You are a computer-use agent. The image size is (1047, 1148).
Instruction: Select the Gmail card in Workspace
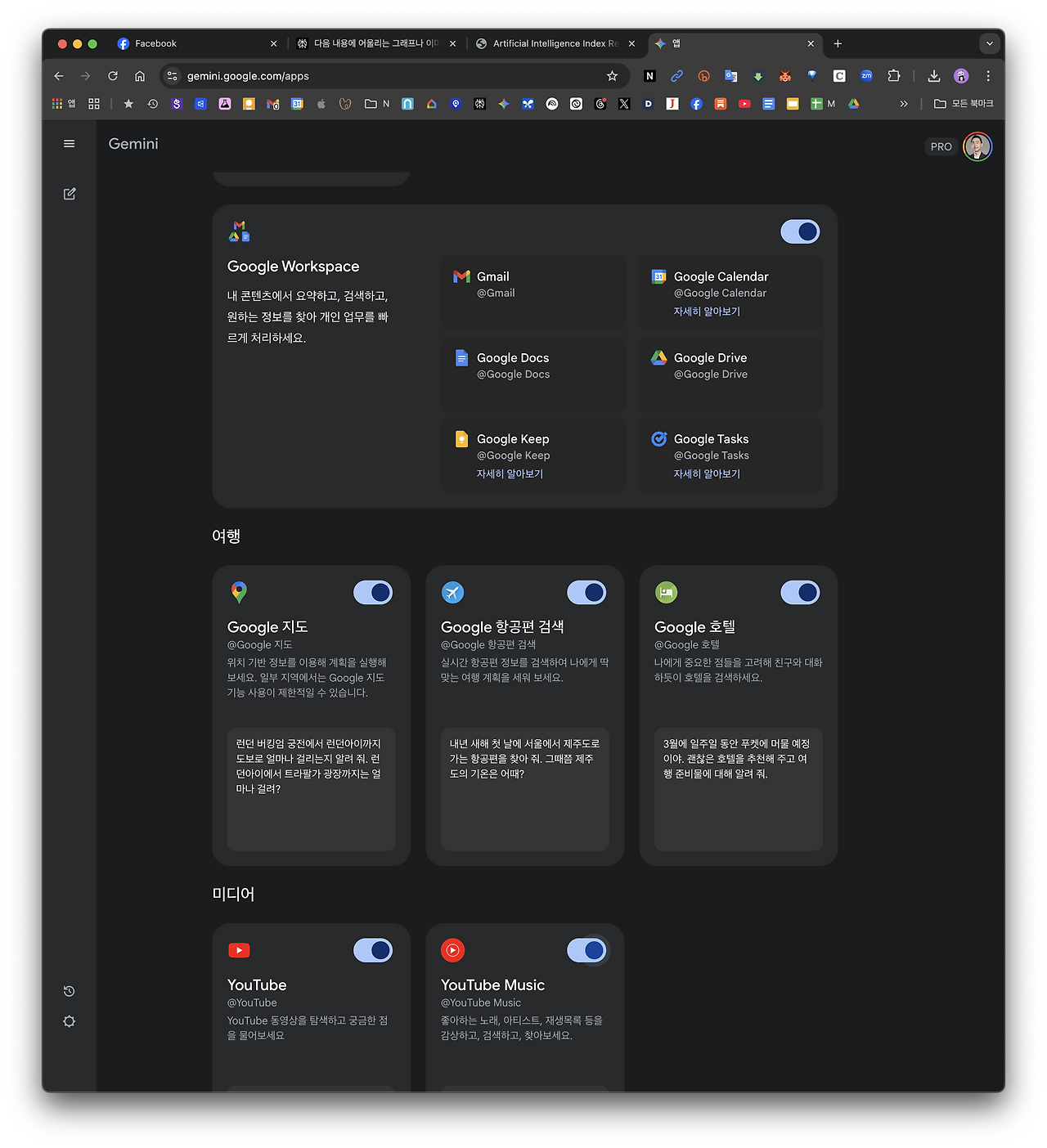click(533, 293)
